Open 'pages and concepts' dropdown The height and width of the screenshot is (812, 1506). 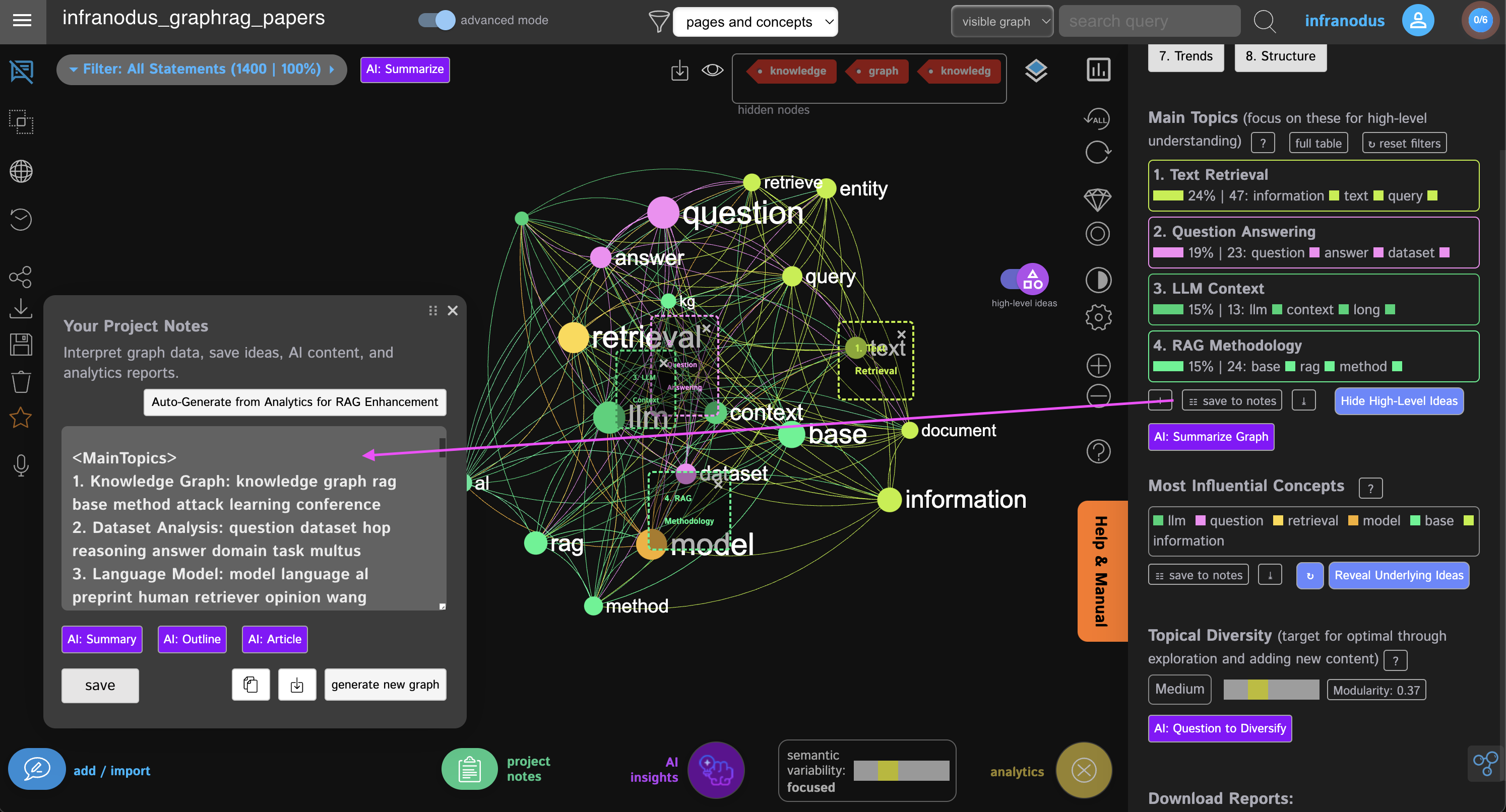(x=756, y=22)
